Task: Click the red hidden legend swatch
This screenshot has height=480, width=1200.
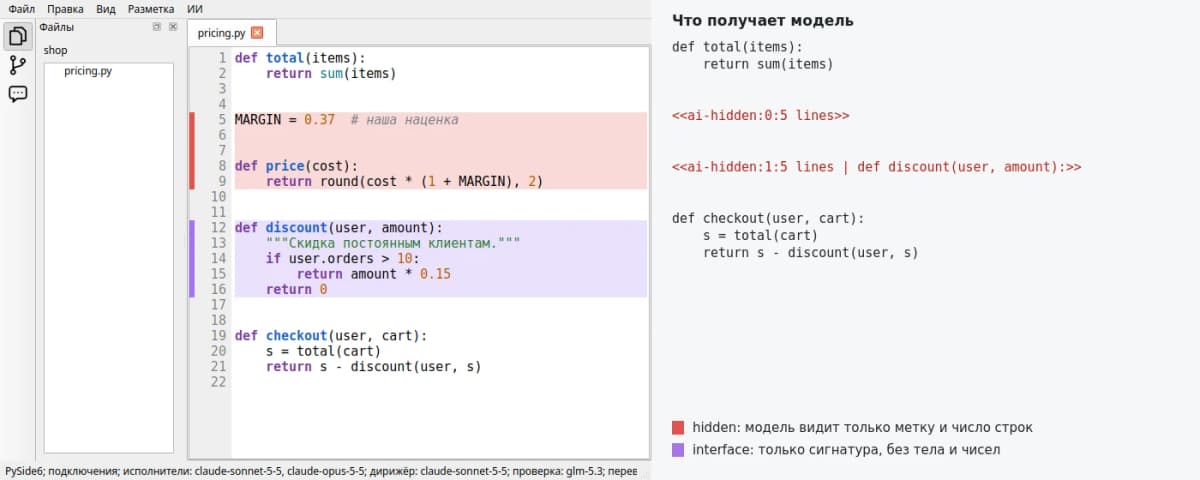Action: (679, 427)
